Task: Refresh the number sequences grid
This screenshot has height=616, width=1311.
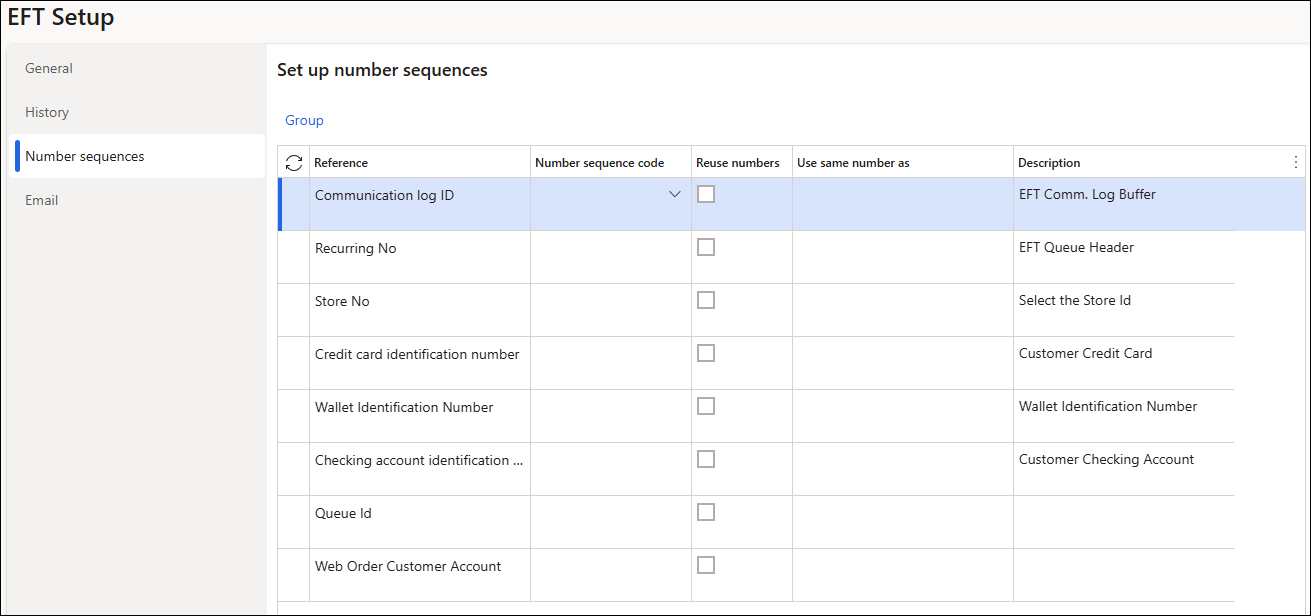Action: tap(294, 162)
